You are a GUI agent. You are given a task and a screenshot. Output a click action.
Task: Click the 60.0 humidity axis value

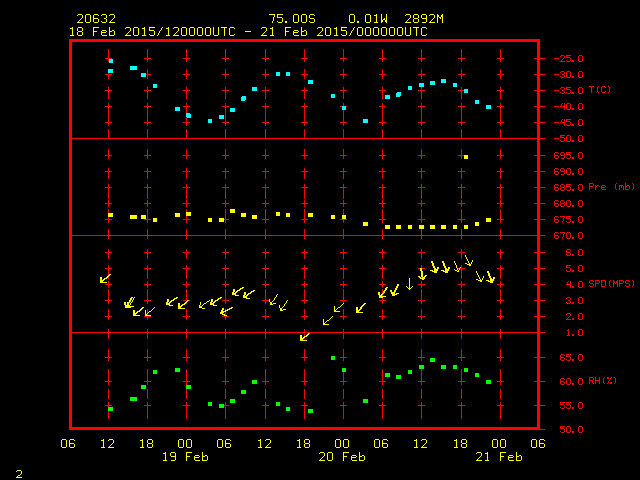(x=571, y=382)
